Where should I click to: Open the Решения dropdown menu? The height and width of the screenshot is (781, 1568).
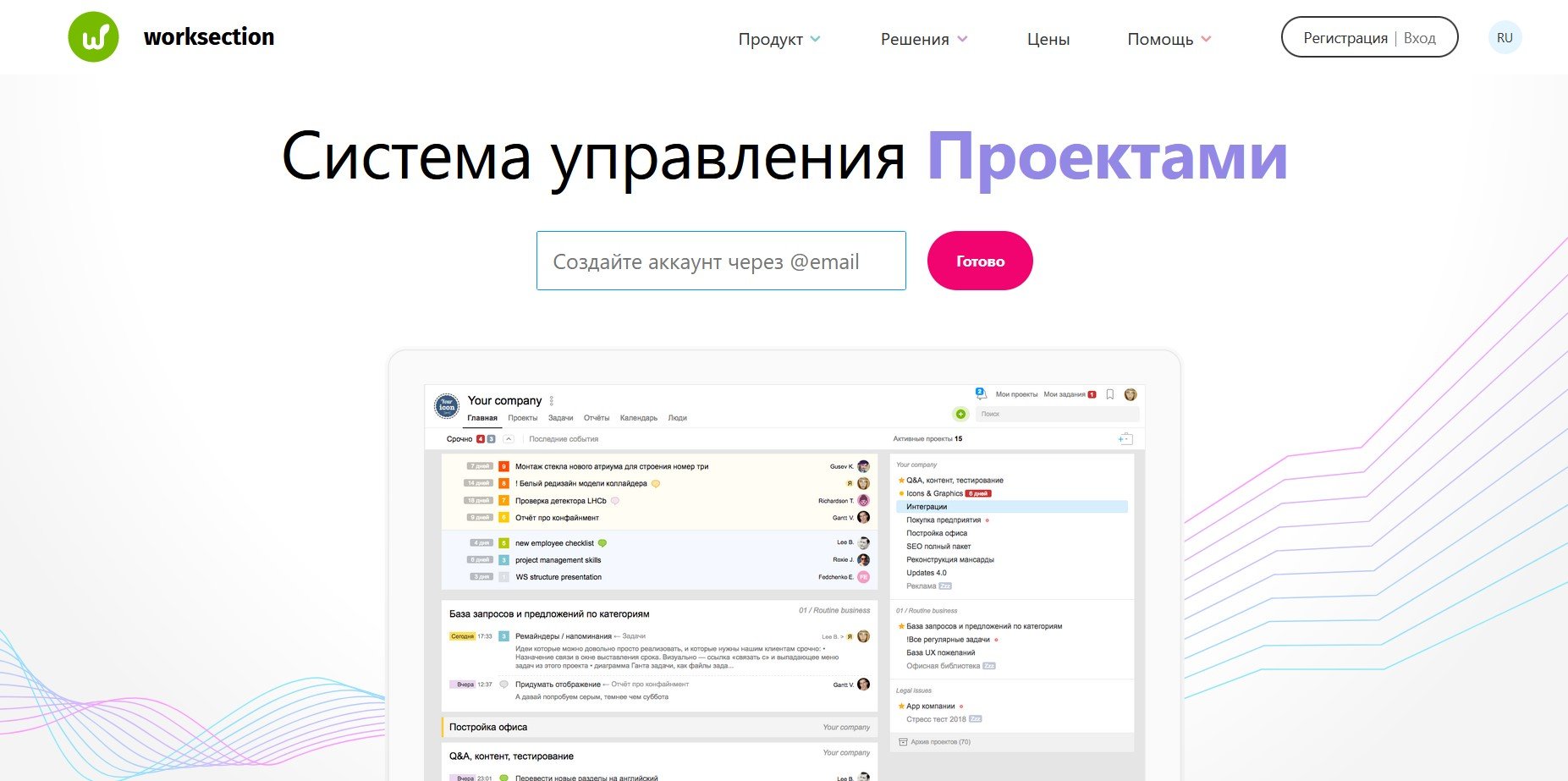(x=923, y=39)
